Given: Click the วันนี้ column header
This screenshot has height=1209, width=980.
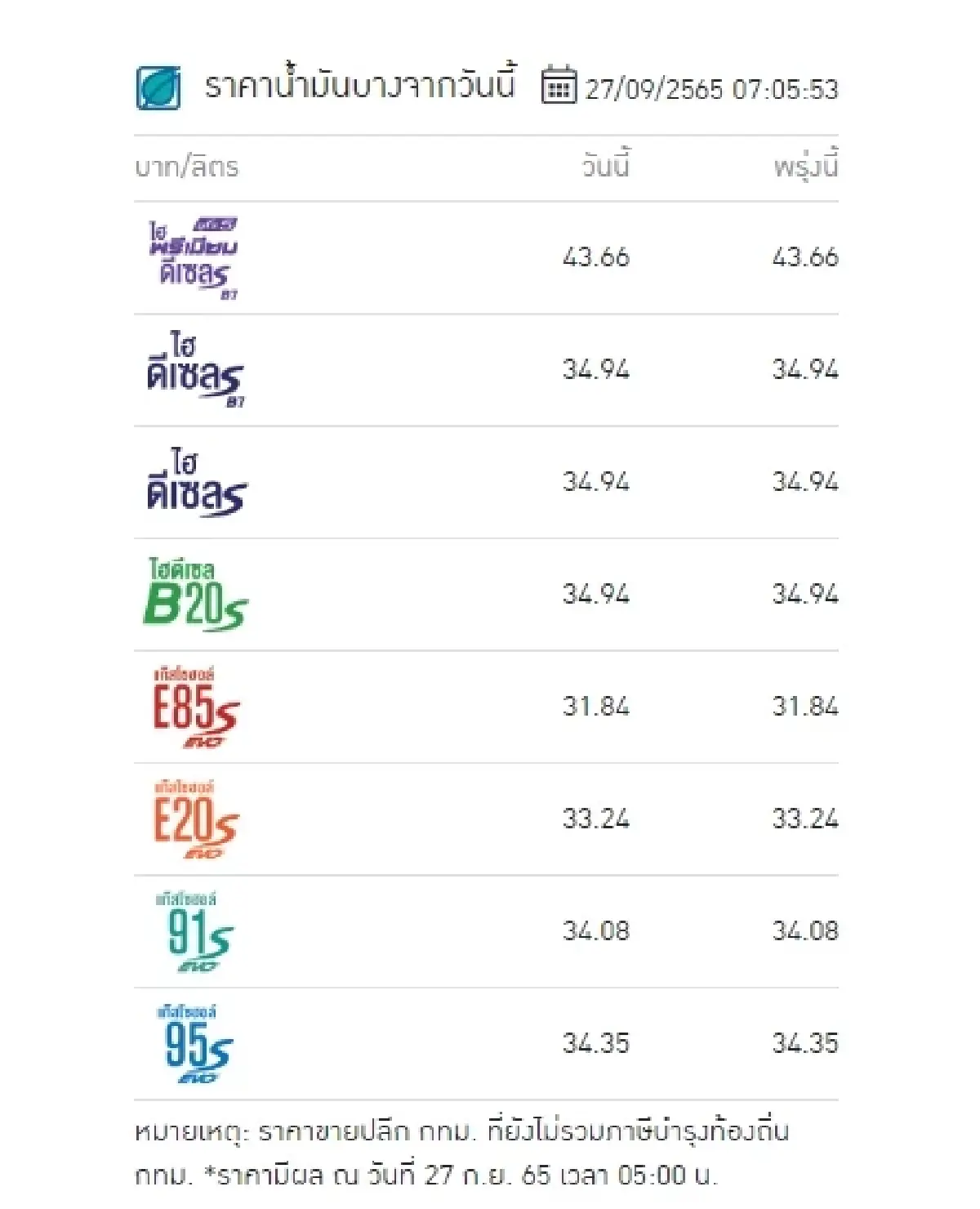Looking at the screenshot, I should click(x=605, y=167).
